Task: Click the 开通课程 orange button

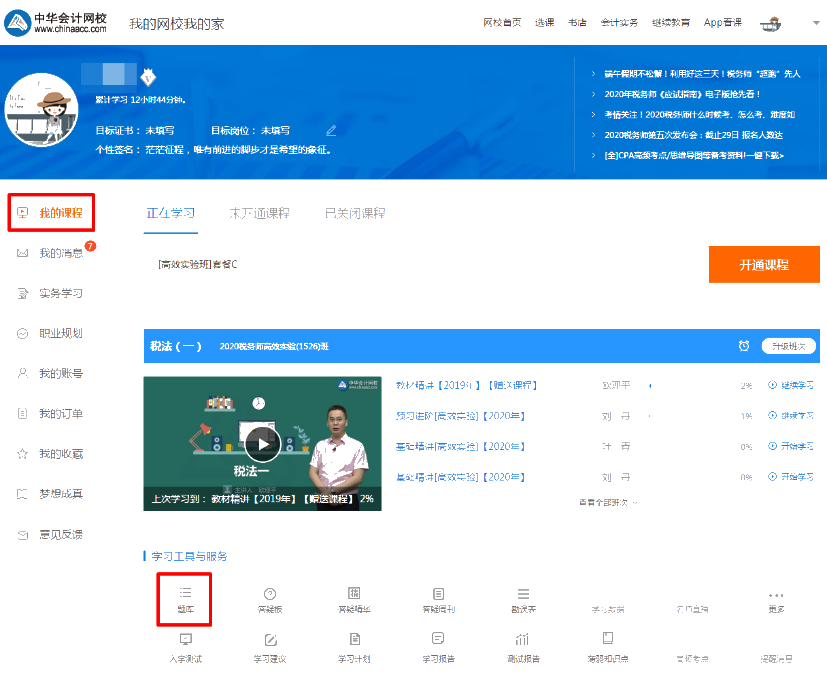Action: pos(763,264)
